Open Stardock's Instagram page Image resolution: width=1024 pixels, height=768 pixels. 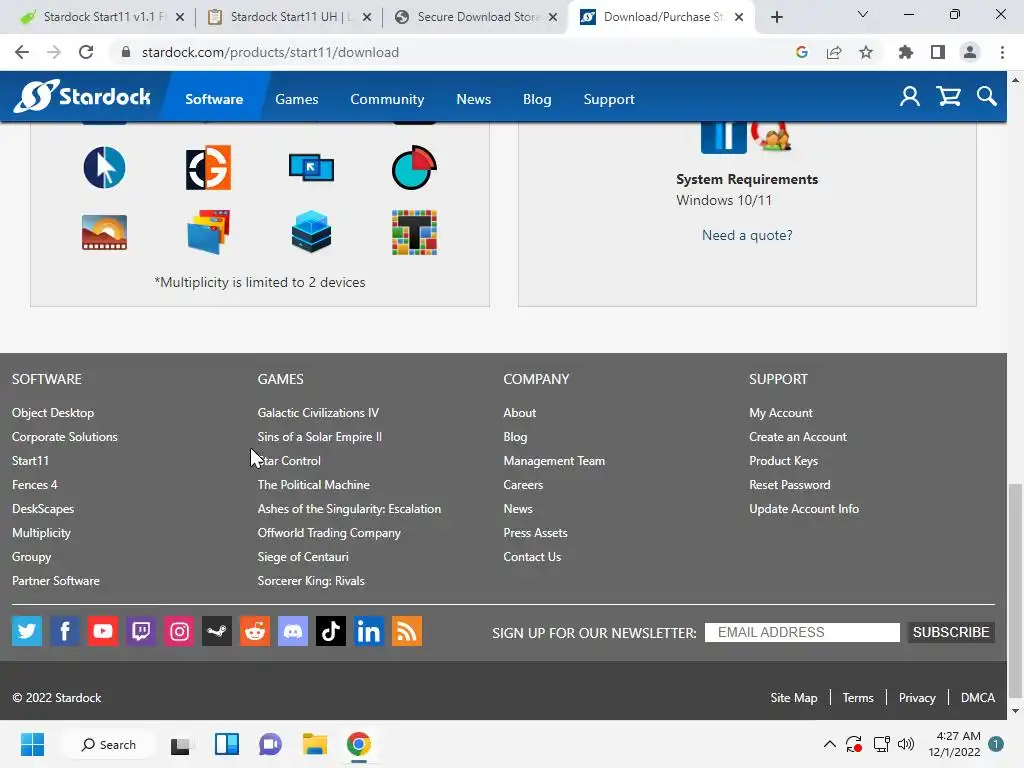click(x=179, y=631)
